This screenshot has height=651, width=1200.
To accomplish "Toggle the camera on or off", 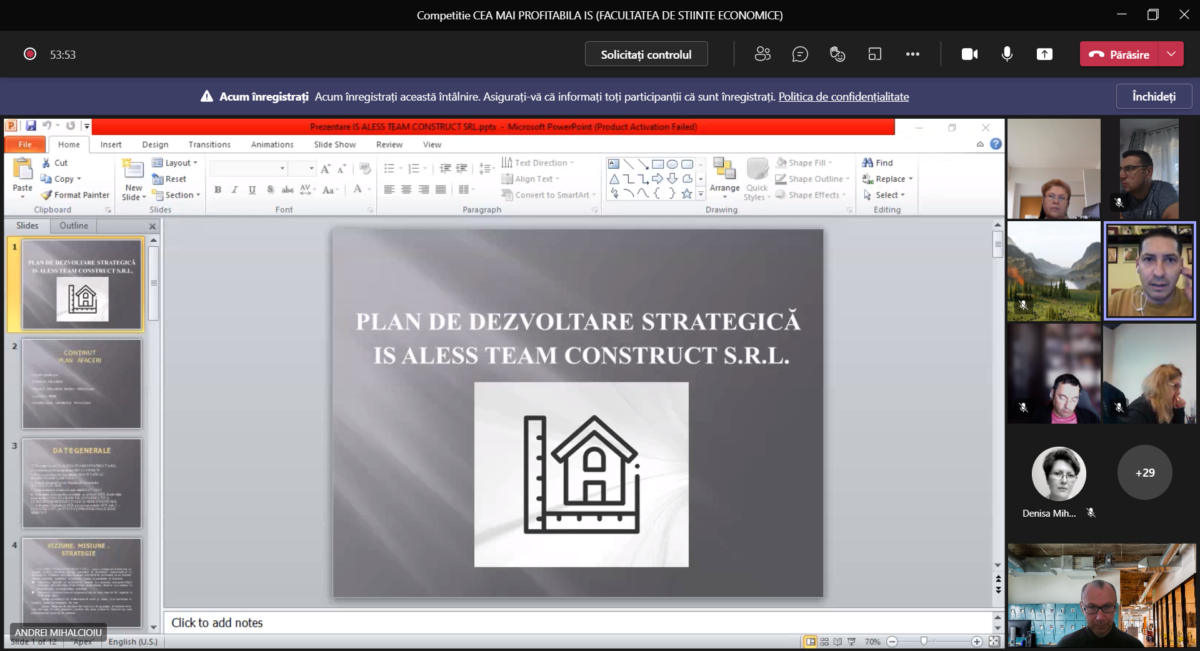I will pyautogui.click(x=969, y=54).
